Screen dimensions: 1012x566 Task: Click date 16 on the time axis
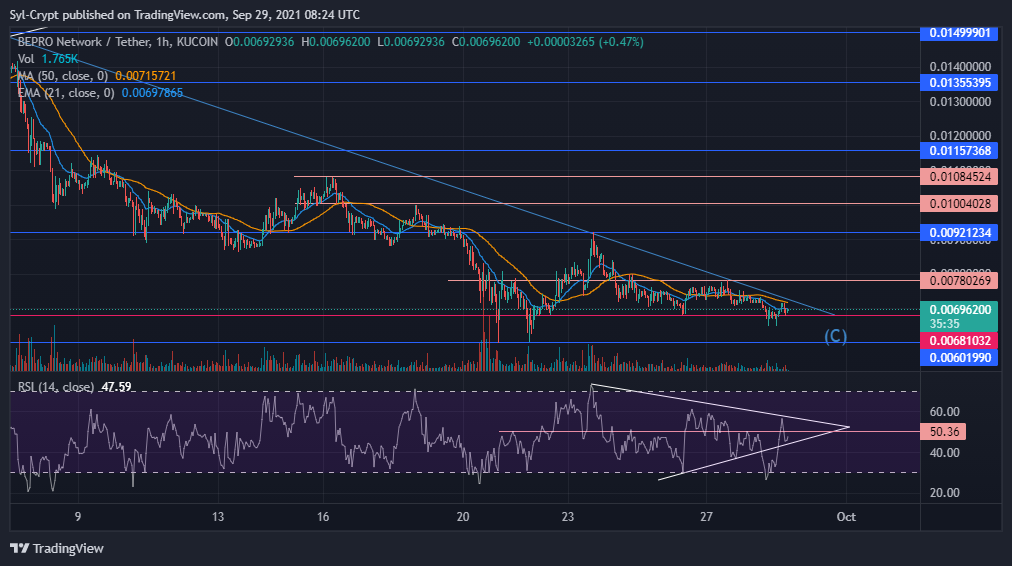click(x=323, y=517)
